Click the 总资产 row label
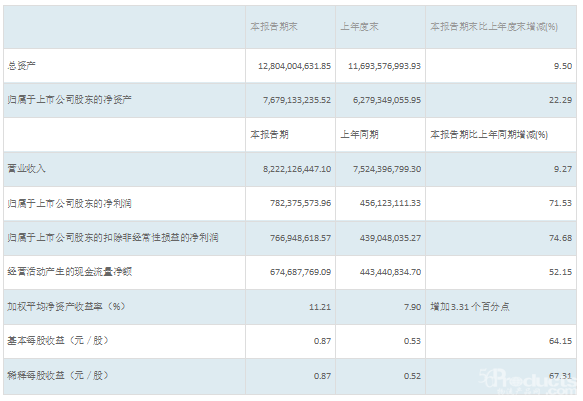Image resolution: width=583 pixels, height=401 pixels. [x=22, y=66]
